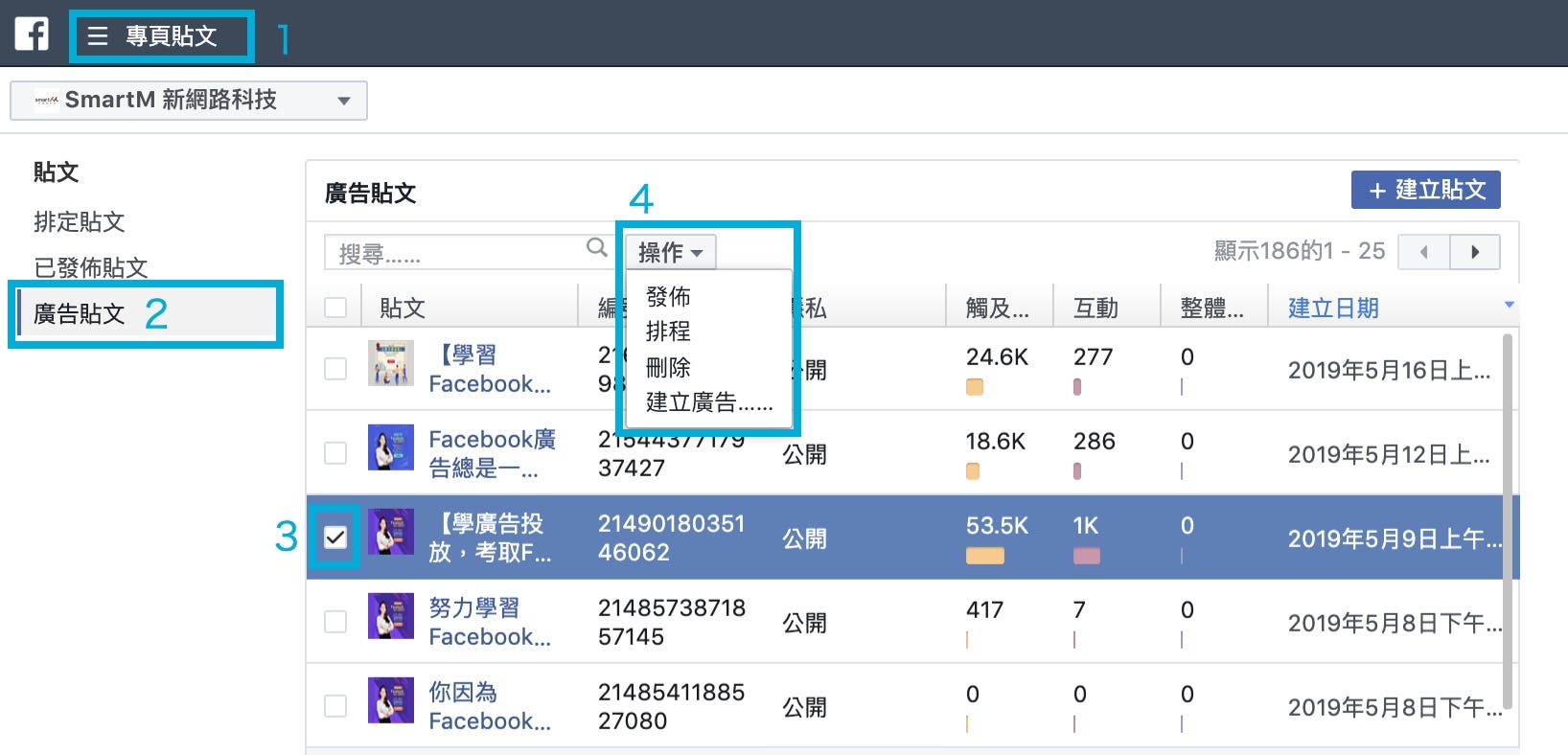
Task: Open the 專頁貼文 top menu label
Action: click(x=172, y=36)
